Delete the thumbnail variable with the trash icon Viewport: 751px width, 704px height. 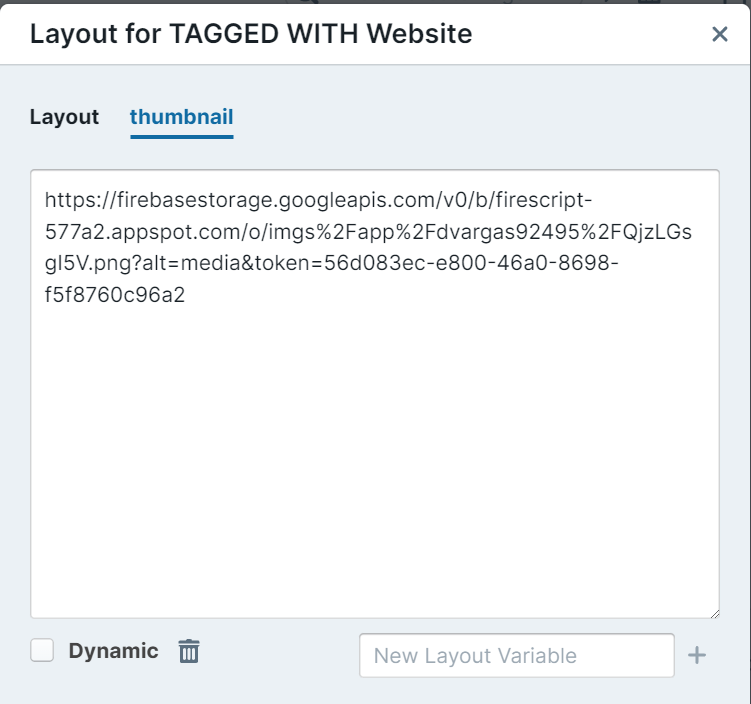pyautogui.click(x=189, y=651)
